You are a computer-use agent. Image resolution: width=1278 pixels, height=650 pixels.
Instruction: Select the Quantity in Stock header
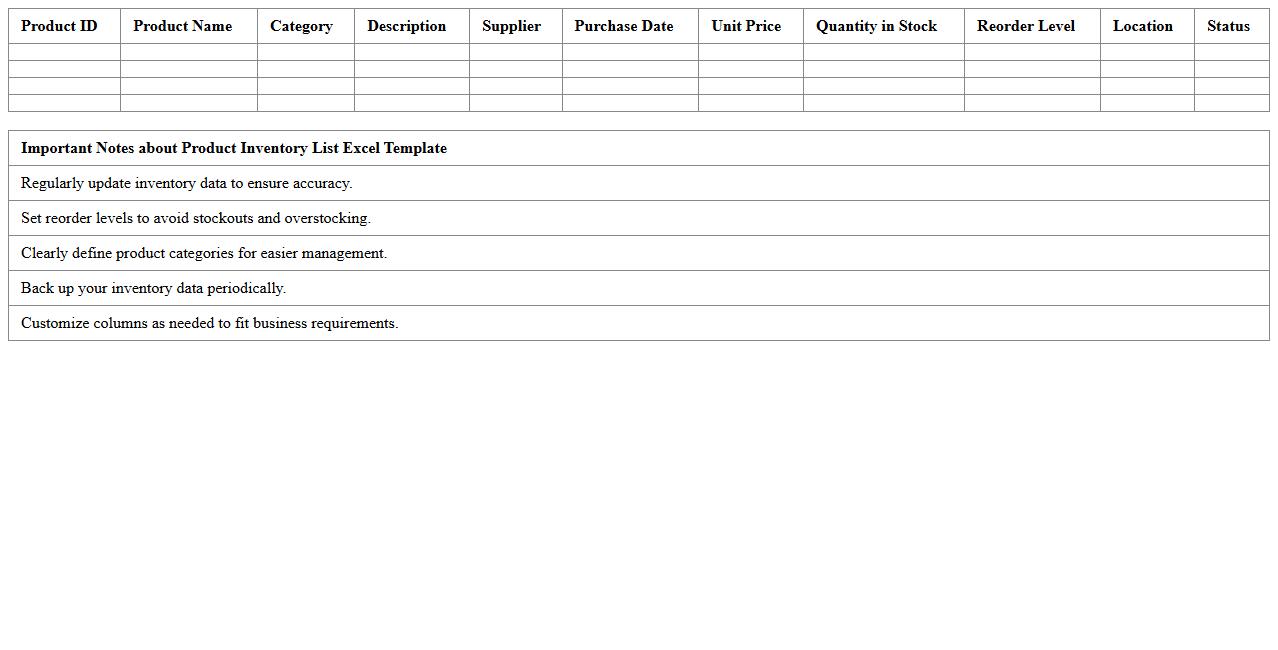(876, 26)
